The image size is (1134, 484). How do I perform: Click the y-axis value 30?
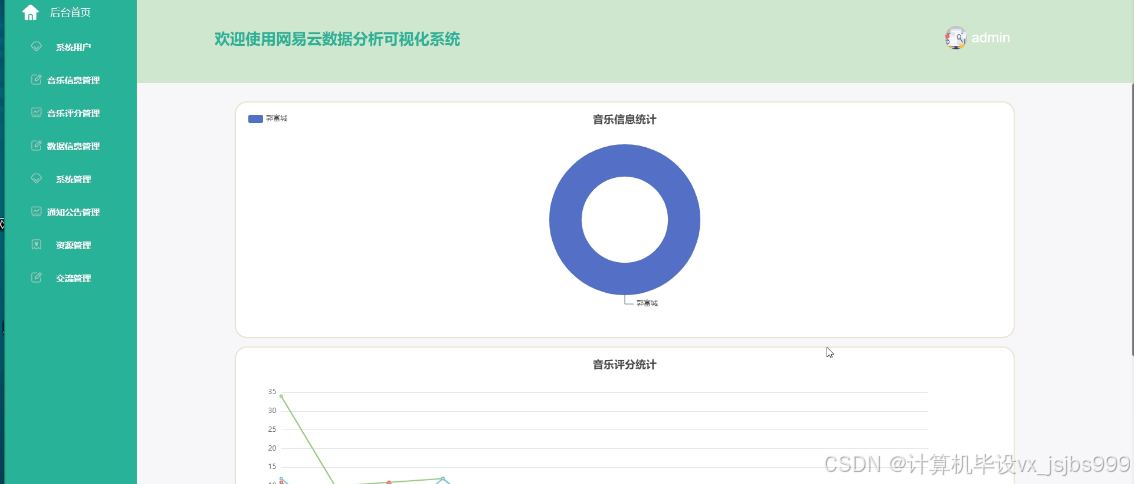(x=272, y=411)
